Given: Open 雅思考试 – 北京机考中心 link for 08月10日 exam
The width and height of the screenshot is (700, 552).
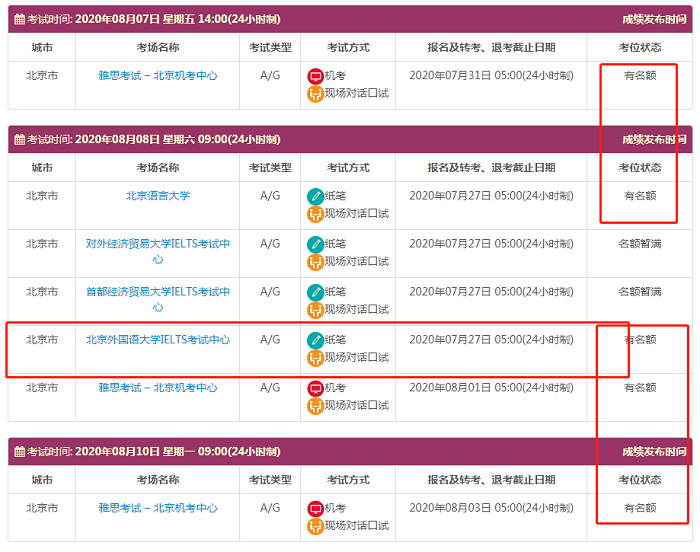Looking at the screenshot, I should (x=158, y=508).
